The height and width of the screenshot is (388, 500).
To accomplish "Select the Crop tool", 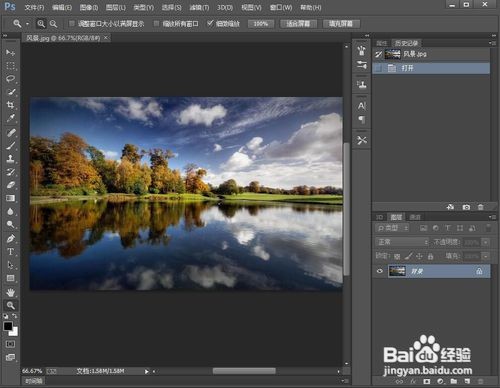I will (10, 105).
